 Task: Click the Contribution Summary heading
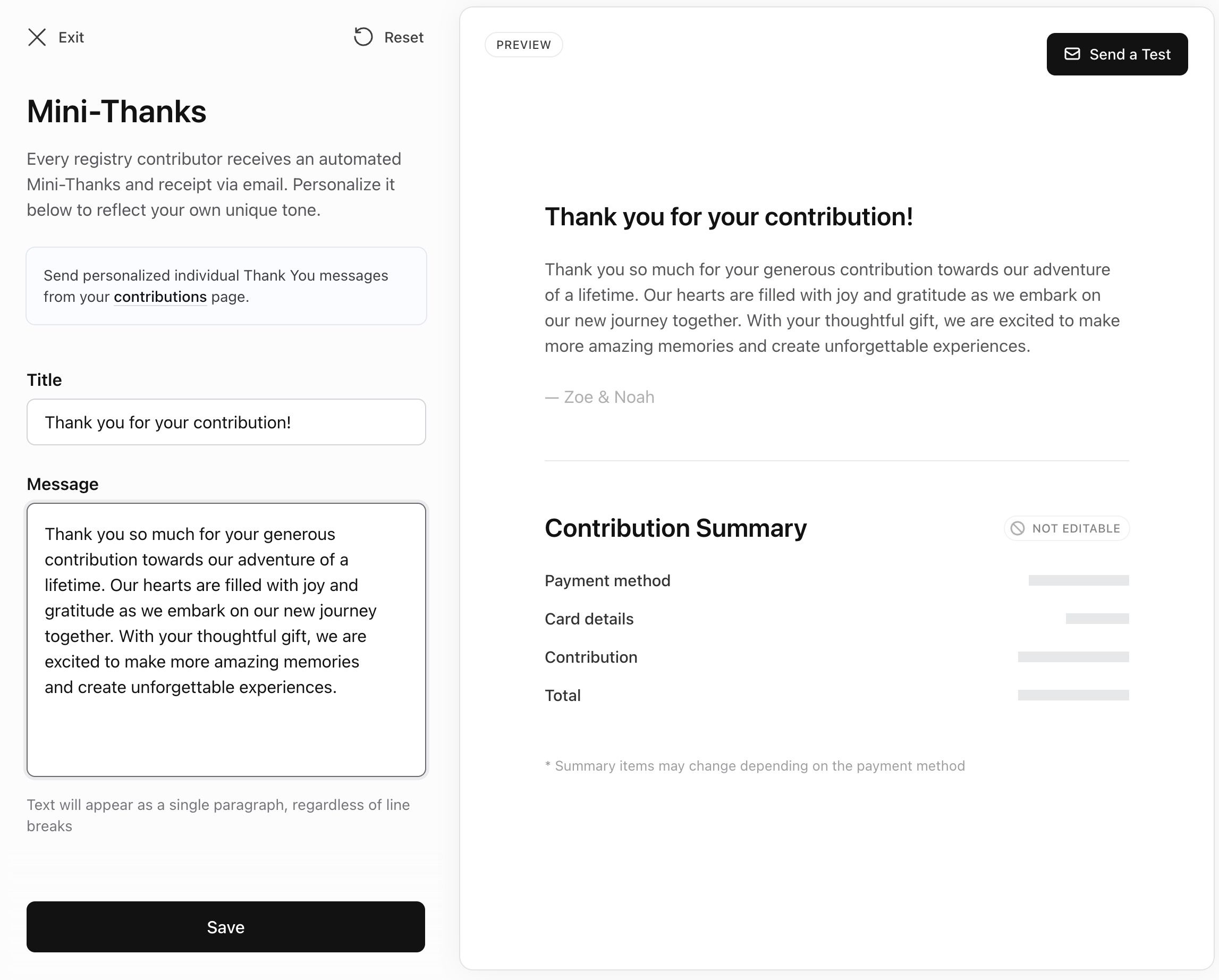tap(675, 528)
